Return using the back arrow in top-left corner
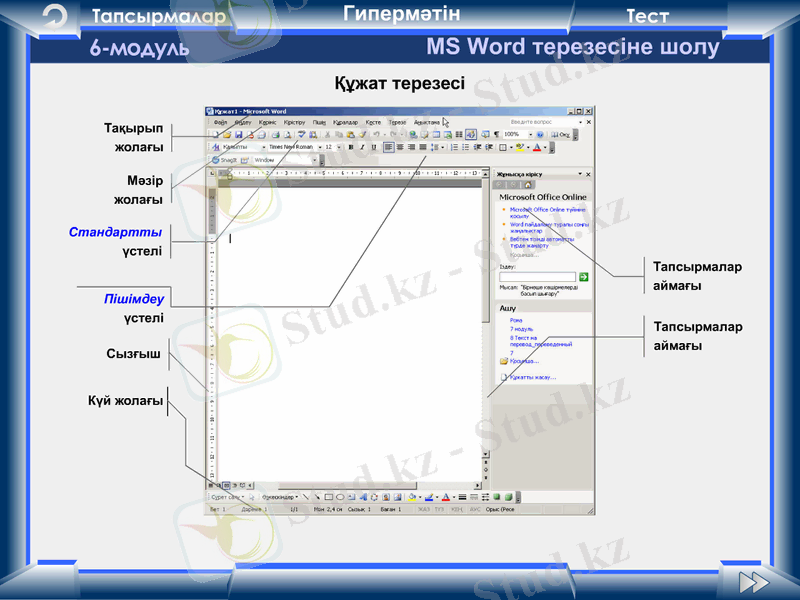800x600 pixels. [x=56, y=15]
